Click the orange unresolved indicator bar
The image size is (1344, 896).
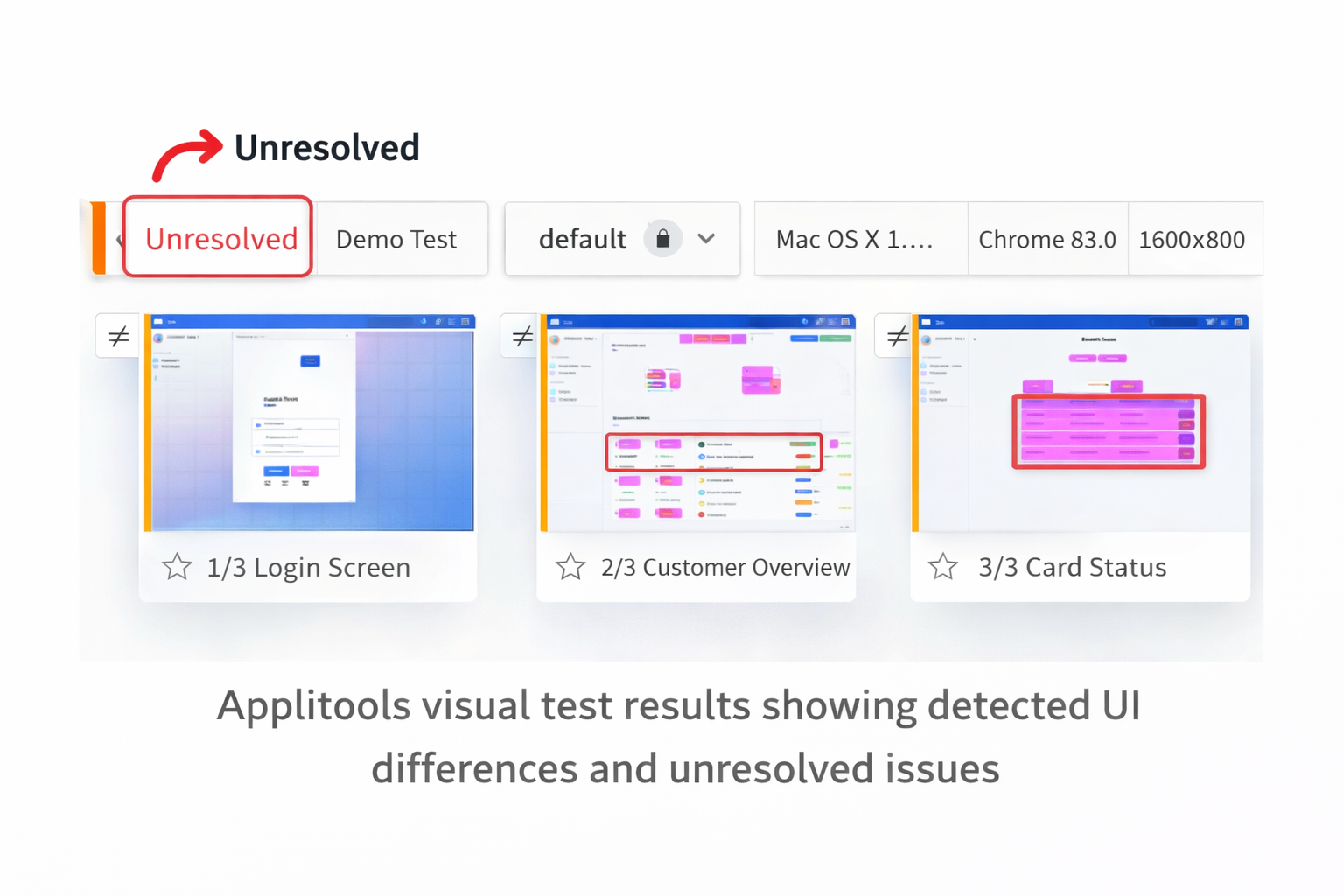pyautogui.click(x=100, y=238)
